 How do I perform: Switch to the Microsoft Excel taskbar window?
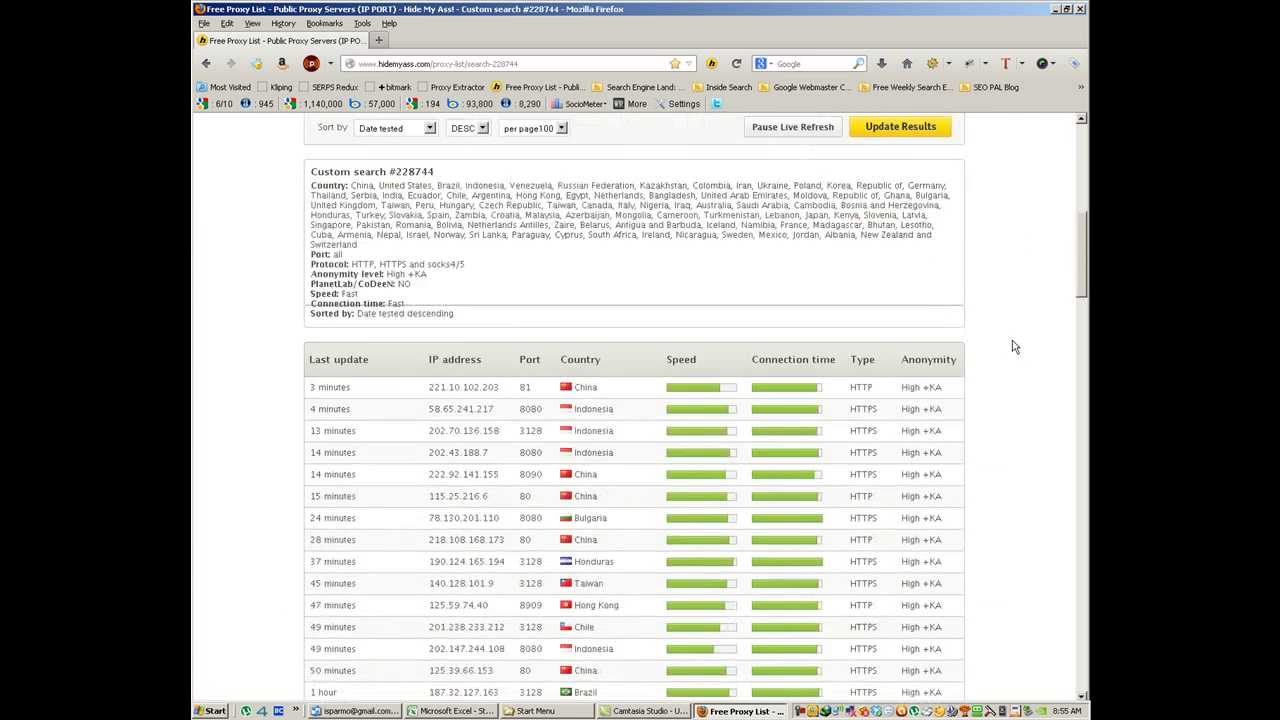point(451,711)
